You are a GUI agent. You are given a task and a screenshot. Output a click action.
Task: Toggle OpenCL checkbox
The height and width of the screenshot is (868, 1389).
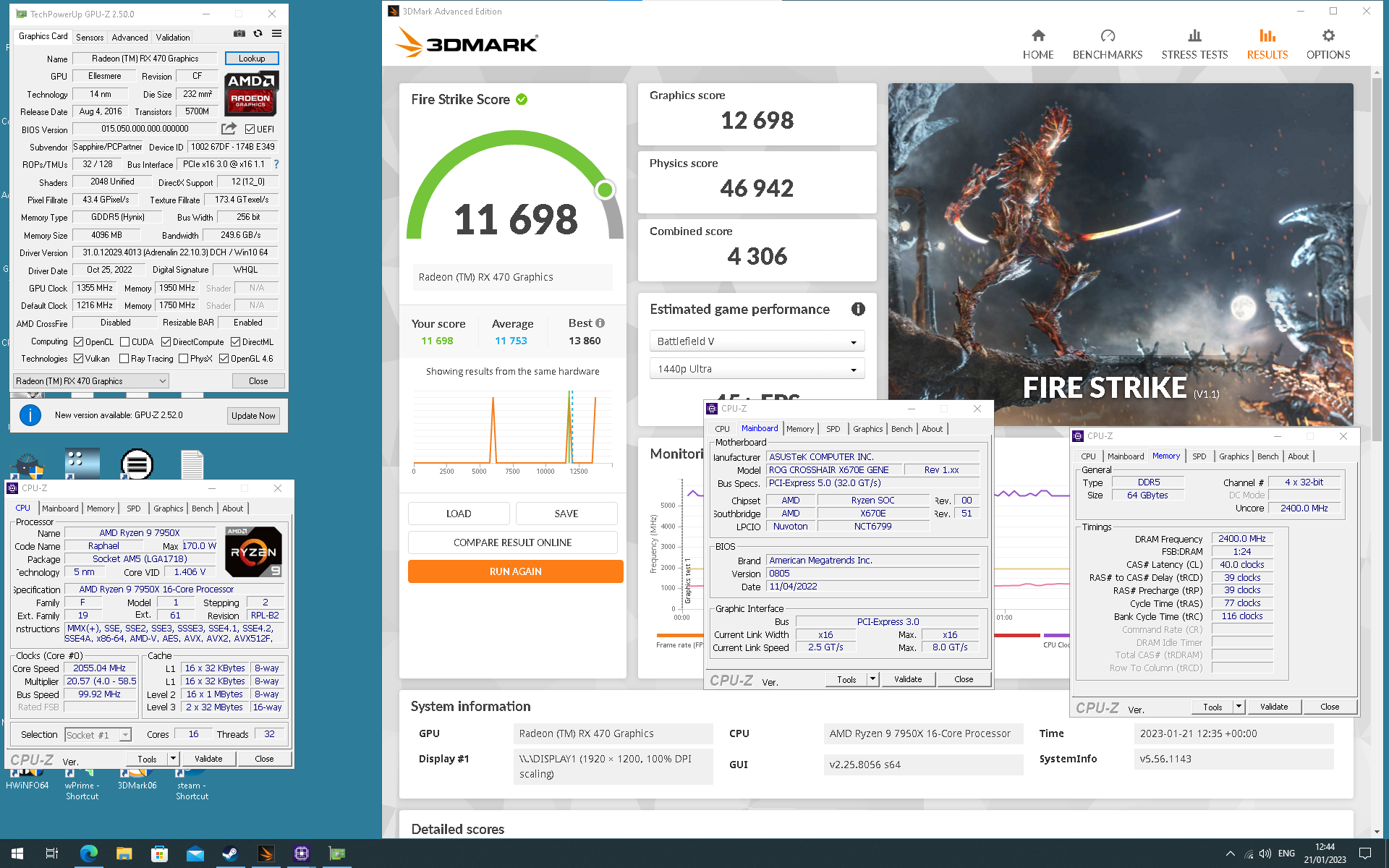click(78, 342)
